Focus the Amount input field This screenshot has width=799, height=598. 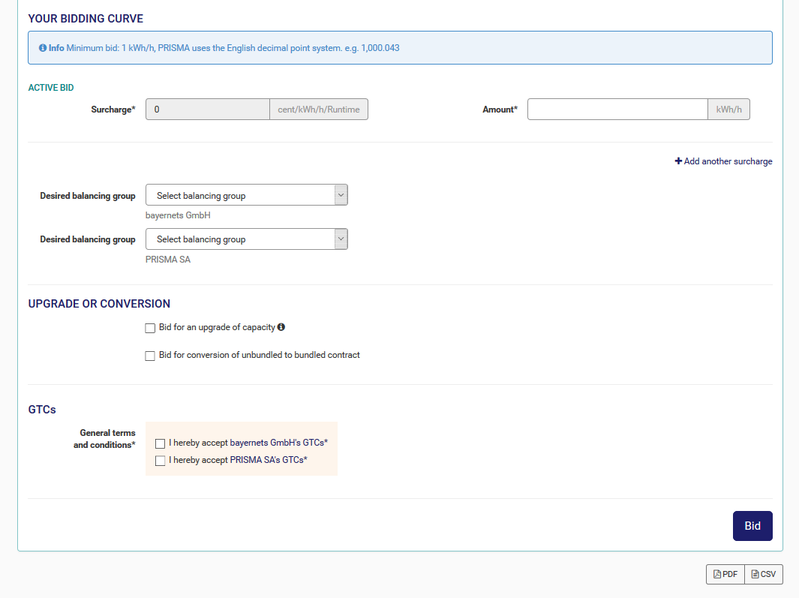pos(617,109)
